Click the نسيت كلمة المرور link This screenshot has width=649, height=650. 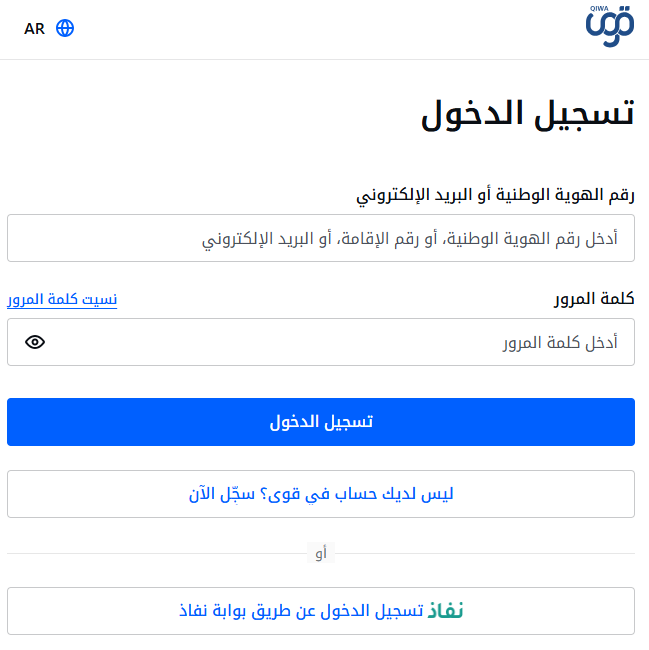click(x=62, y=299)
